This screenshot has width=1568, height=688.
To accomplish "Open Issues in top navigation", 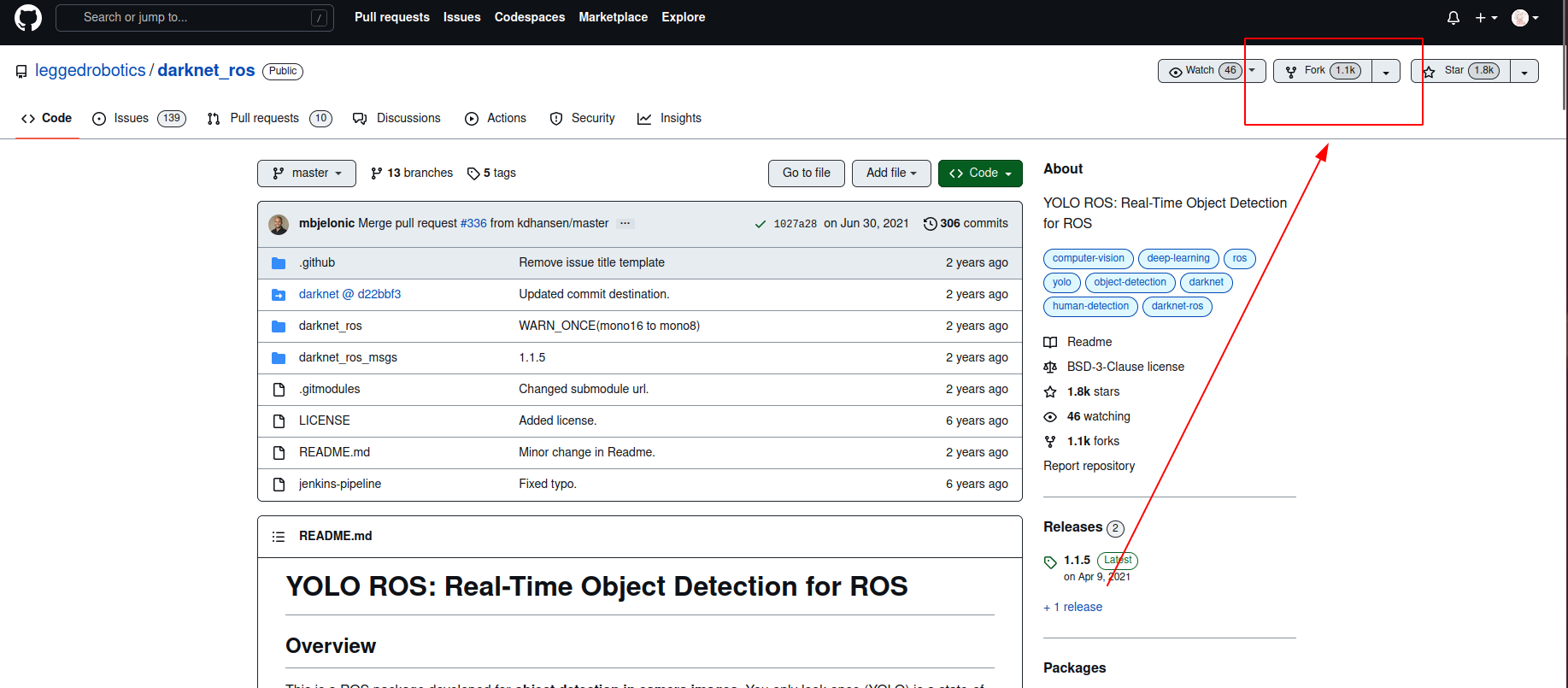I will 461,17.
